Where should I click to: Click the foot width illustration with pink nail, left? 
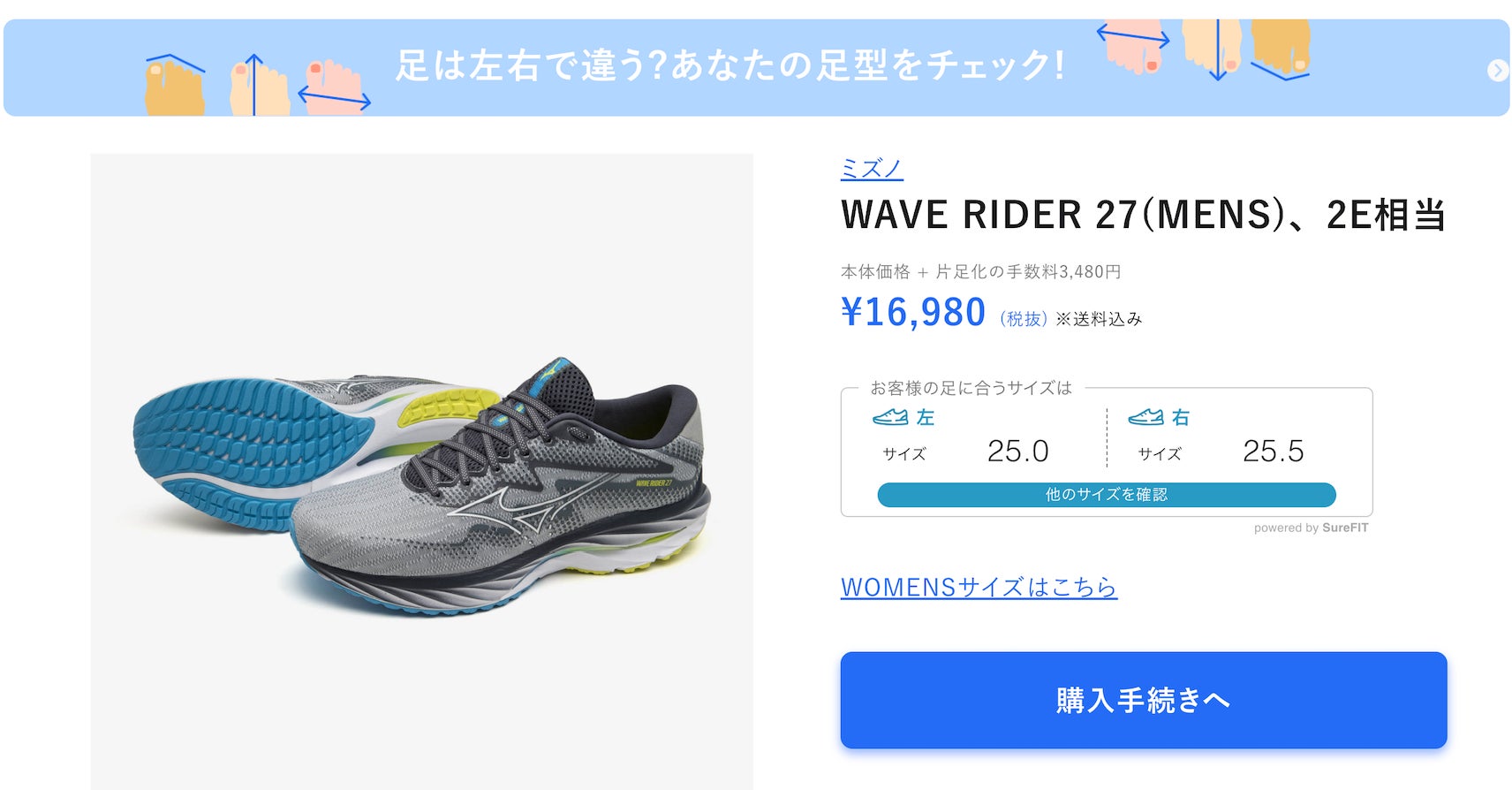tap(334, 87)
